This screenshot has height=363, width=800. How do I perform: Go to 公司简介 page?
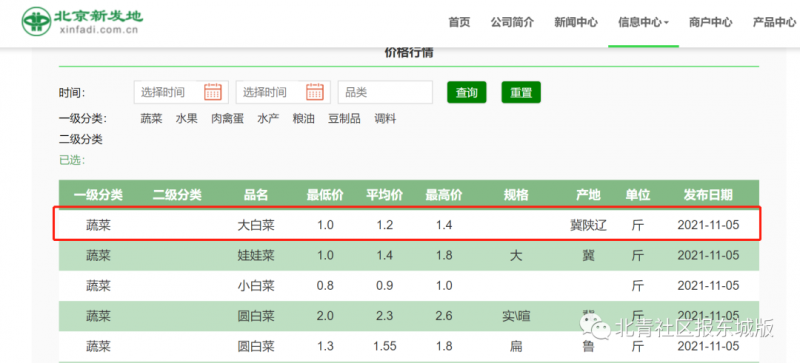(512, 22)
